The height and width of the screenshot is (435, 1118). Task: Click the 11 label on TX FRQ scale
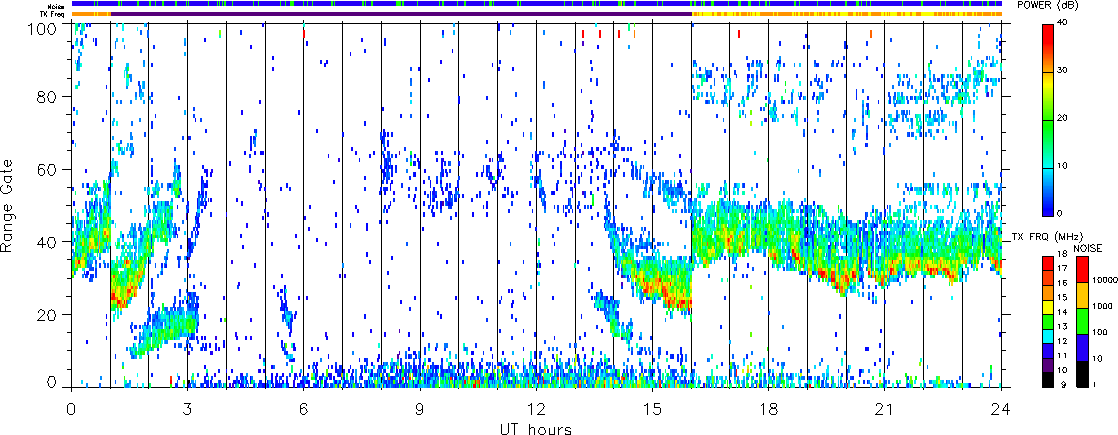pyautogui.click(x=1061, y=353)
